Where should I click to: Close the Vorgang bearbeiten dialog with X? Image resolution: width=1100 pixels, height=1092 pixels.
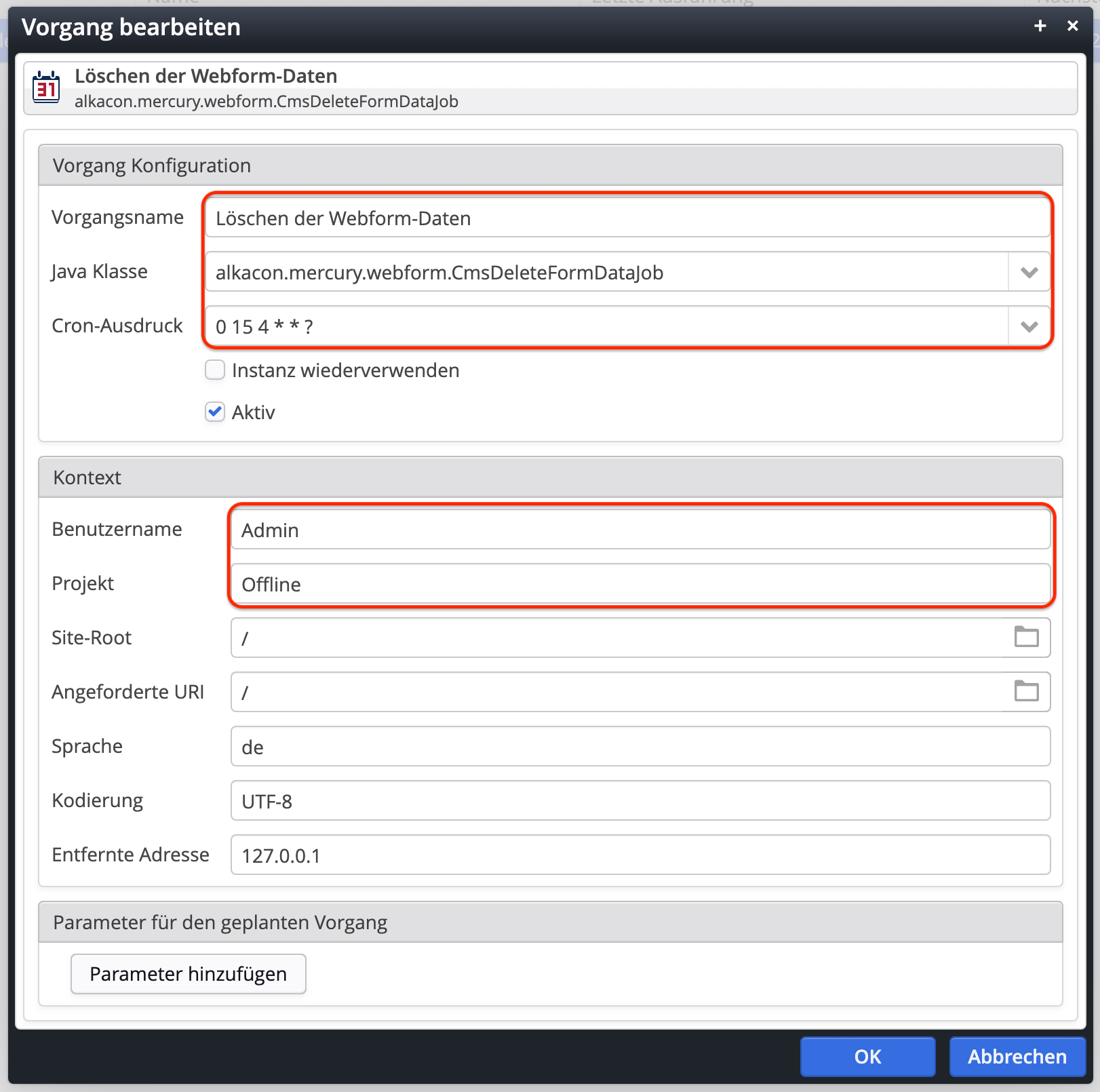pyautogui.click(x=1072, y=26)
